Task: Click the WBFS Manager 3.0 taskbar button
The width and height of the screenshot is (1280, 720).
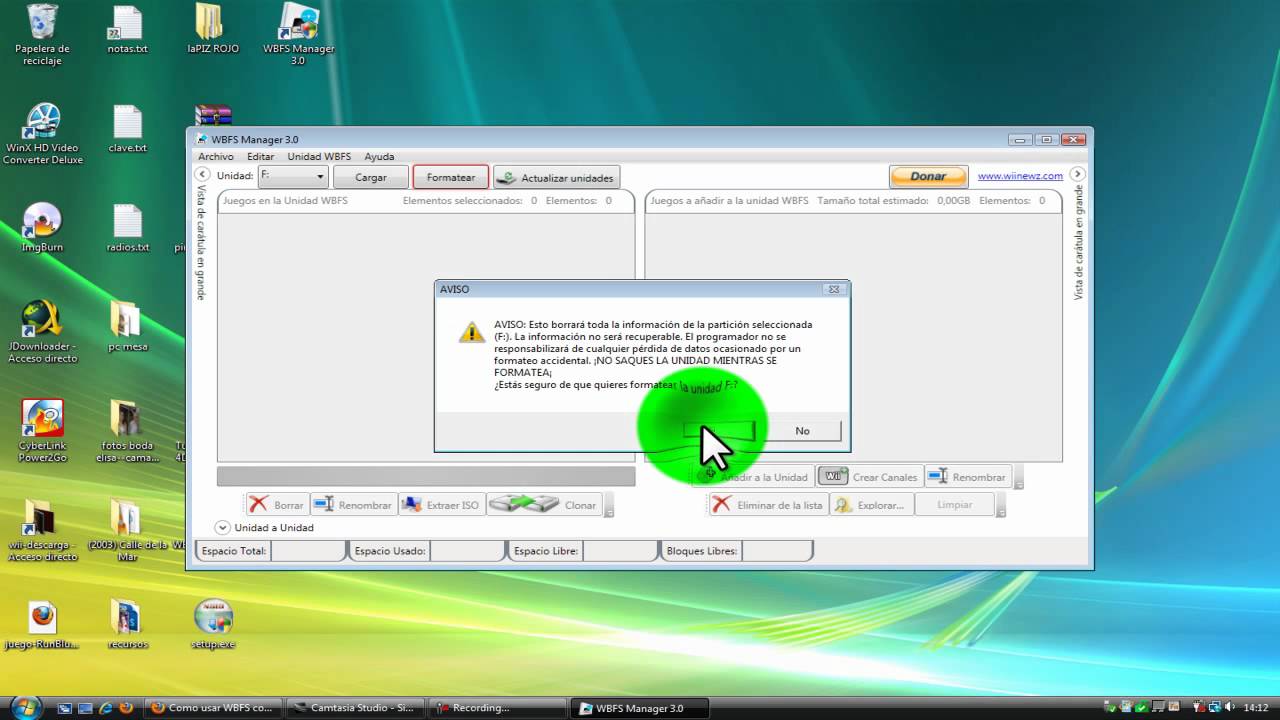Action: tap(640, 708)
